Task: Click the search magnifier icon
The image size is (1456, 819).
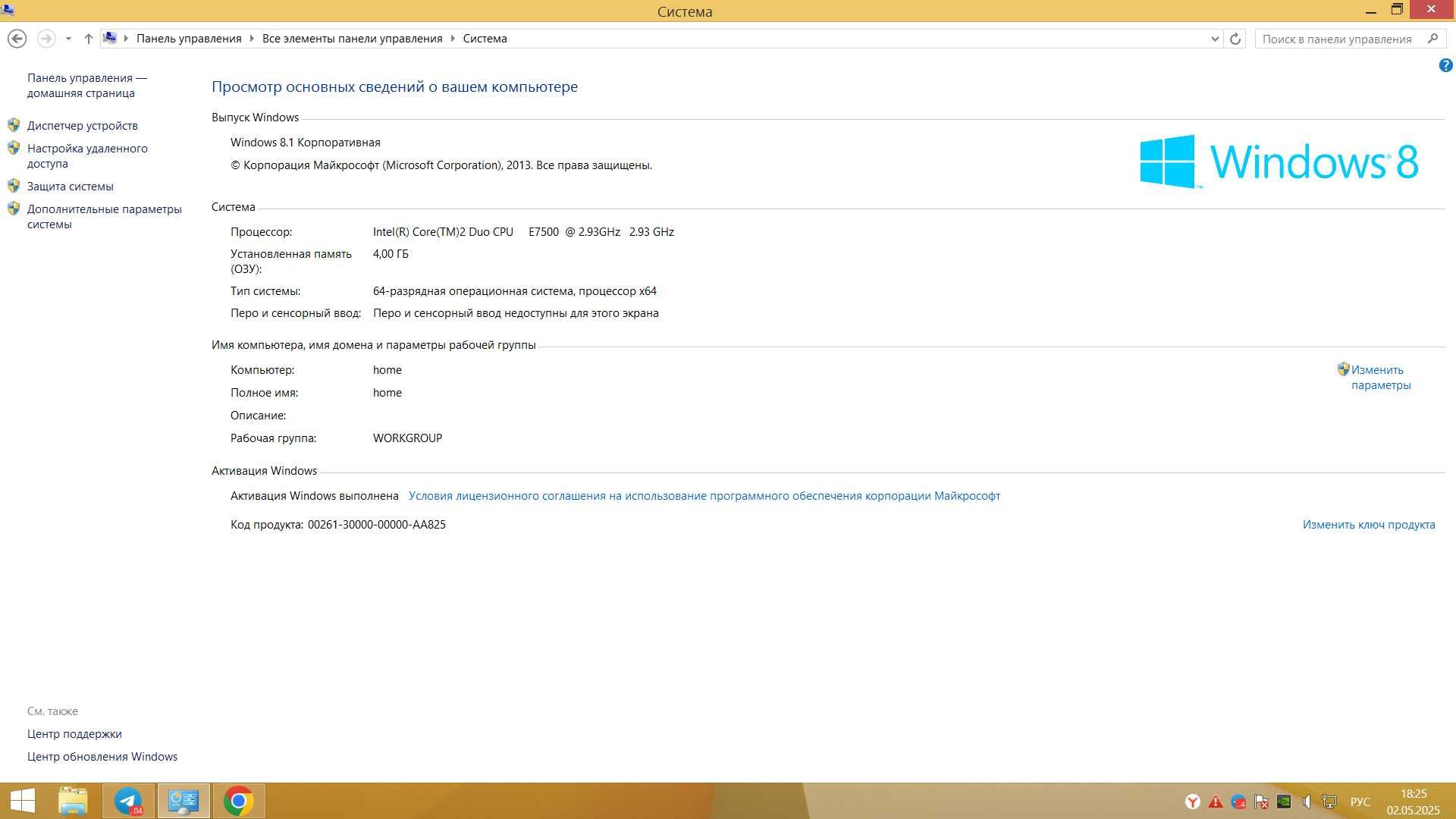Action: click(1432, 39)
